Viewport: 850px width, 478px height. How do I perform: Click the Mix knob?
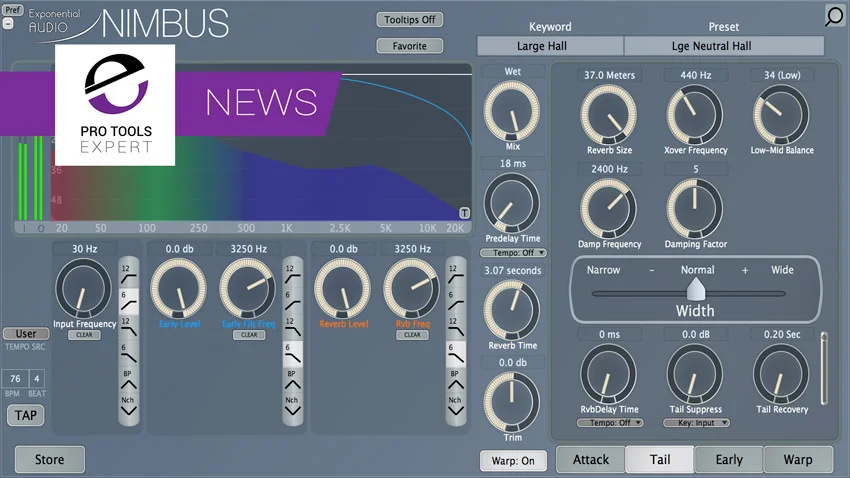[511, 111]
